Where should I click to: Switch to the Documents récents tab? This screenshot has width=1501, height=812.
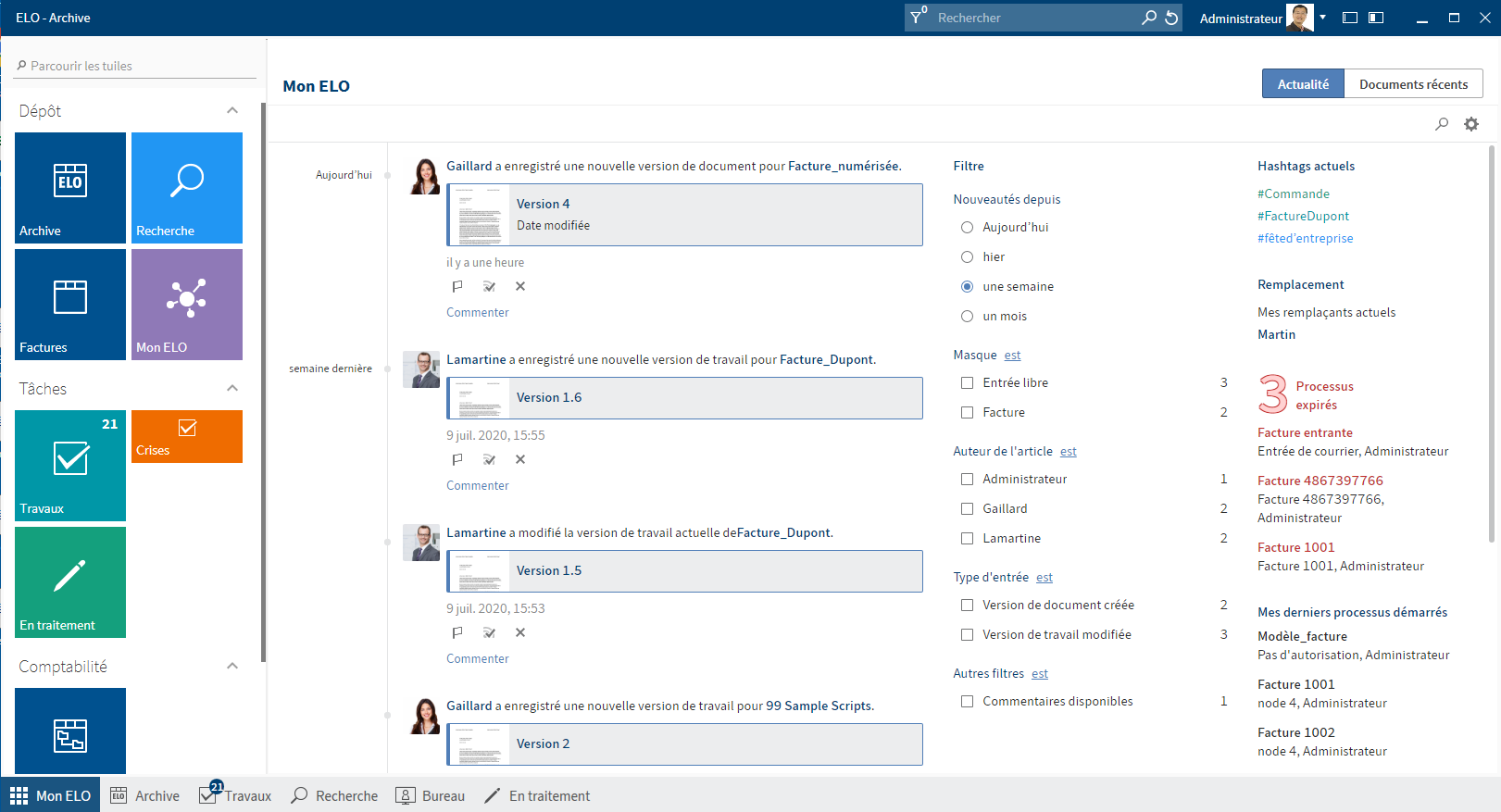click(1413, 83)
